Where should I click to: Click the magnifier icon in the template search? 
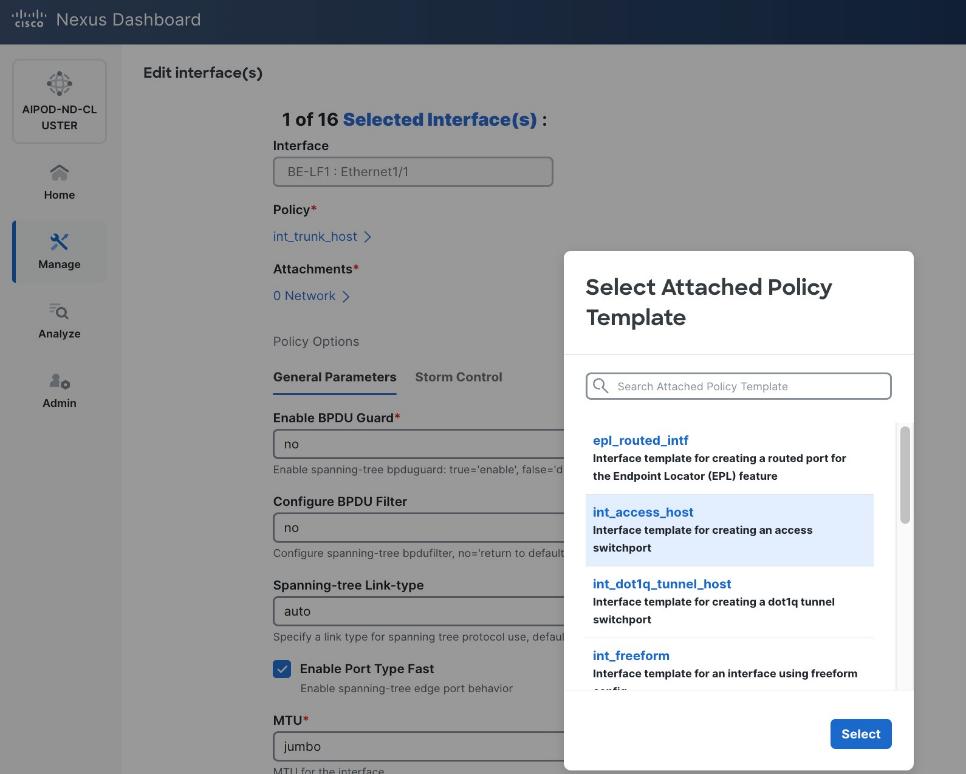point(600,386)
